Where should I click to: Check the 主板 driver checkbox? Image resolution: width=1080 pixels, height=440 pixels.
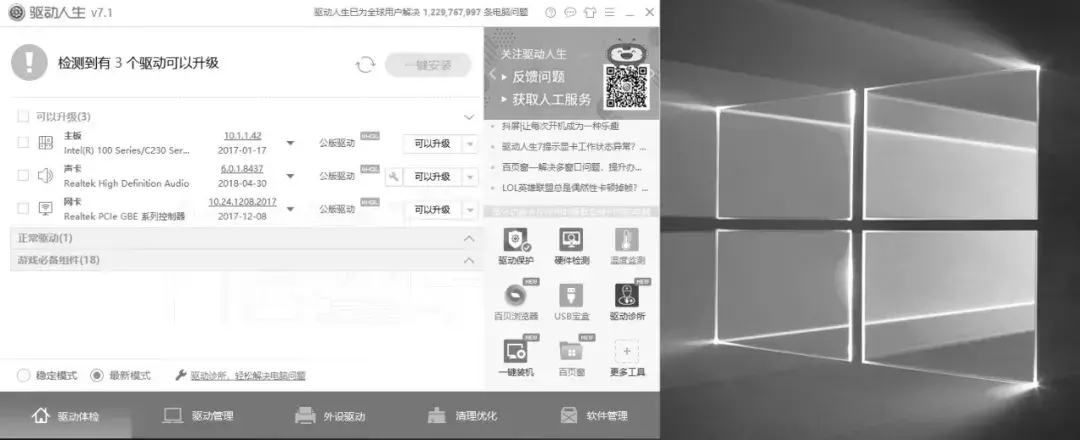pyautogui.click(x=23, y=143)
